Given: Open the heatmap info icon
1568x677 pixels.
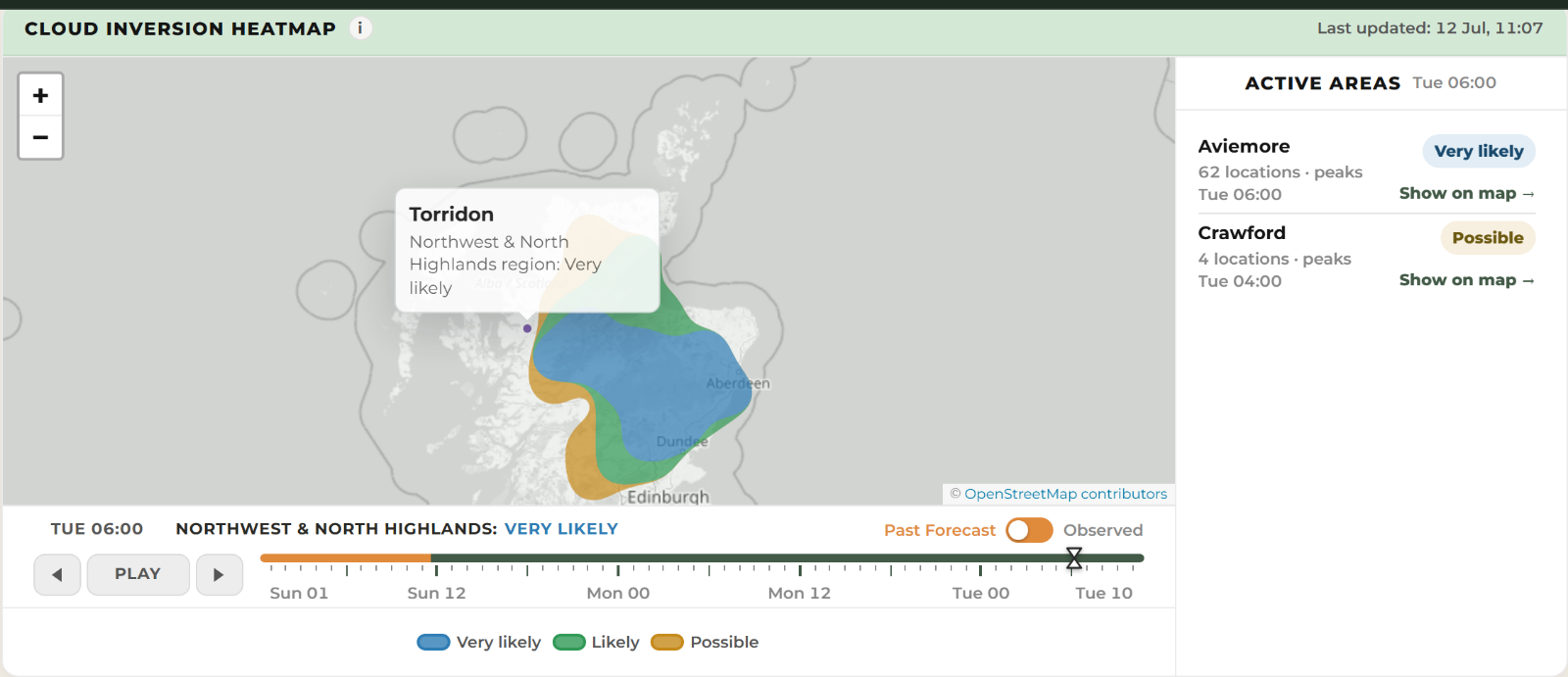Looking at the screenshot, I should click(361, 28).
